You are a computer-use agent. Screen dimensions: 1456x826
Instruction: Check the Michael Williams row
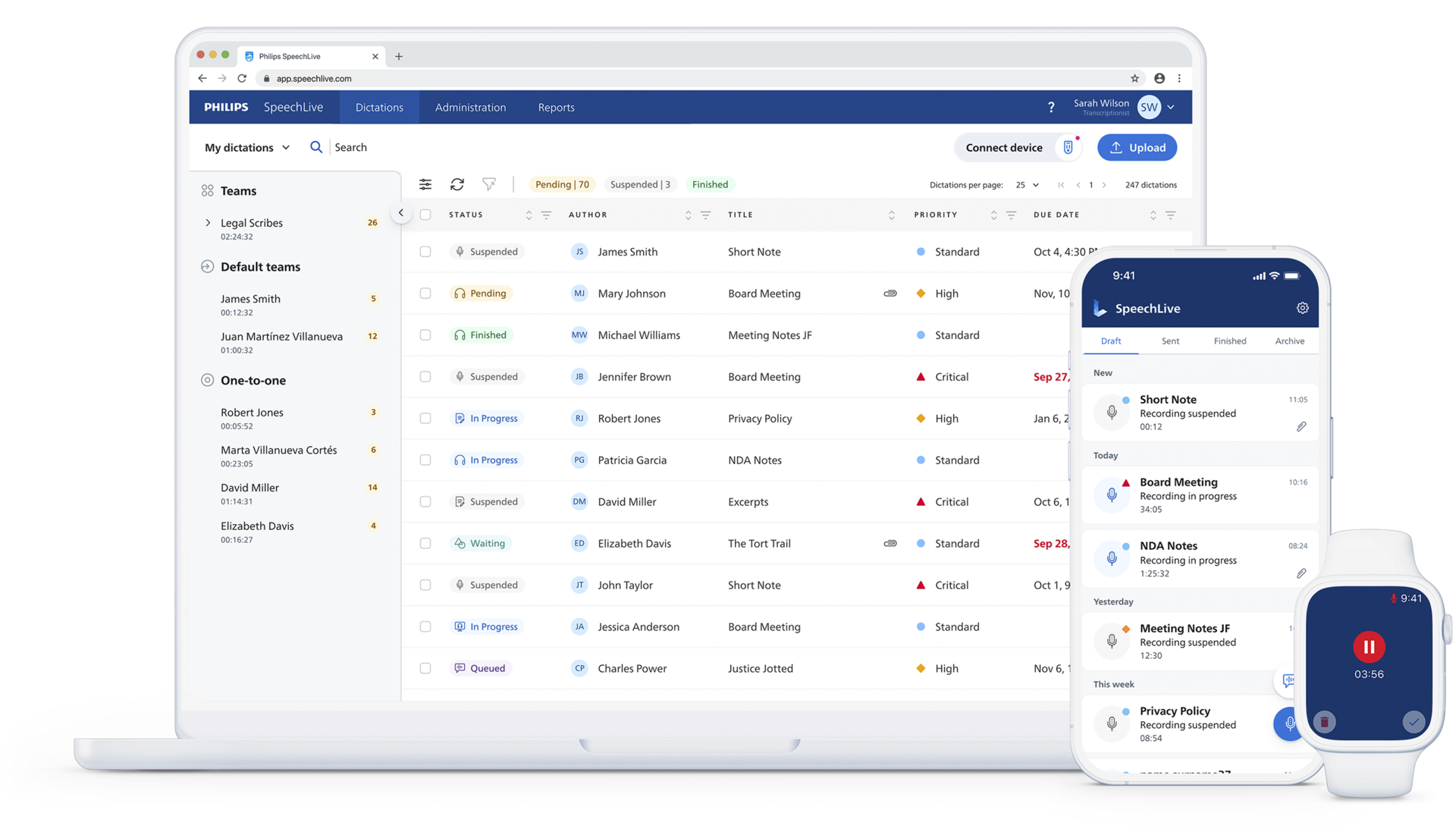(x=425, y=335)
